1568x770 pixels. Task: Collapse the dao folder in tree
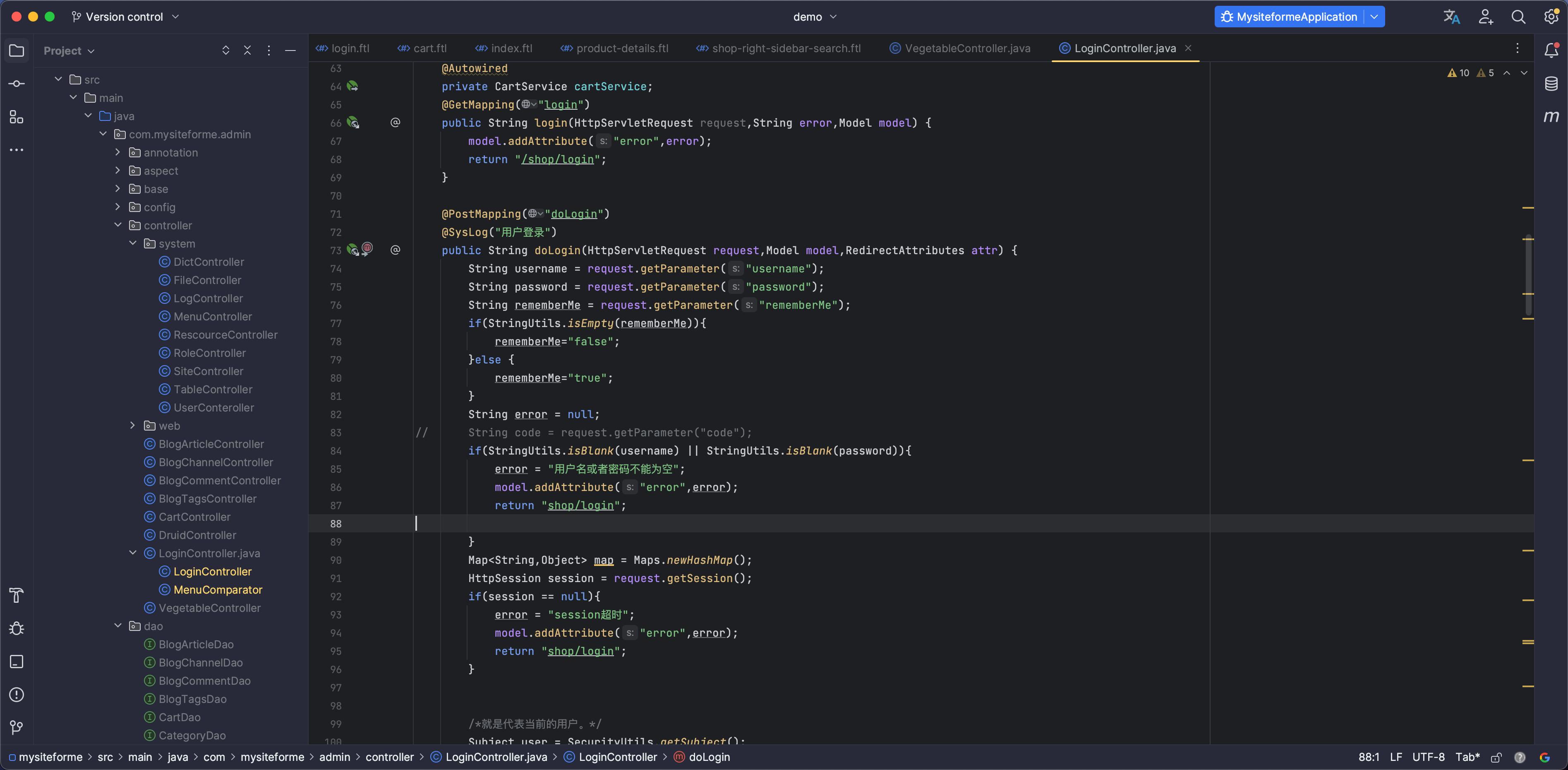pos(118,626)
